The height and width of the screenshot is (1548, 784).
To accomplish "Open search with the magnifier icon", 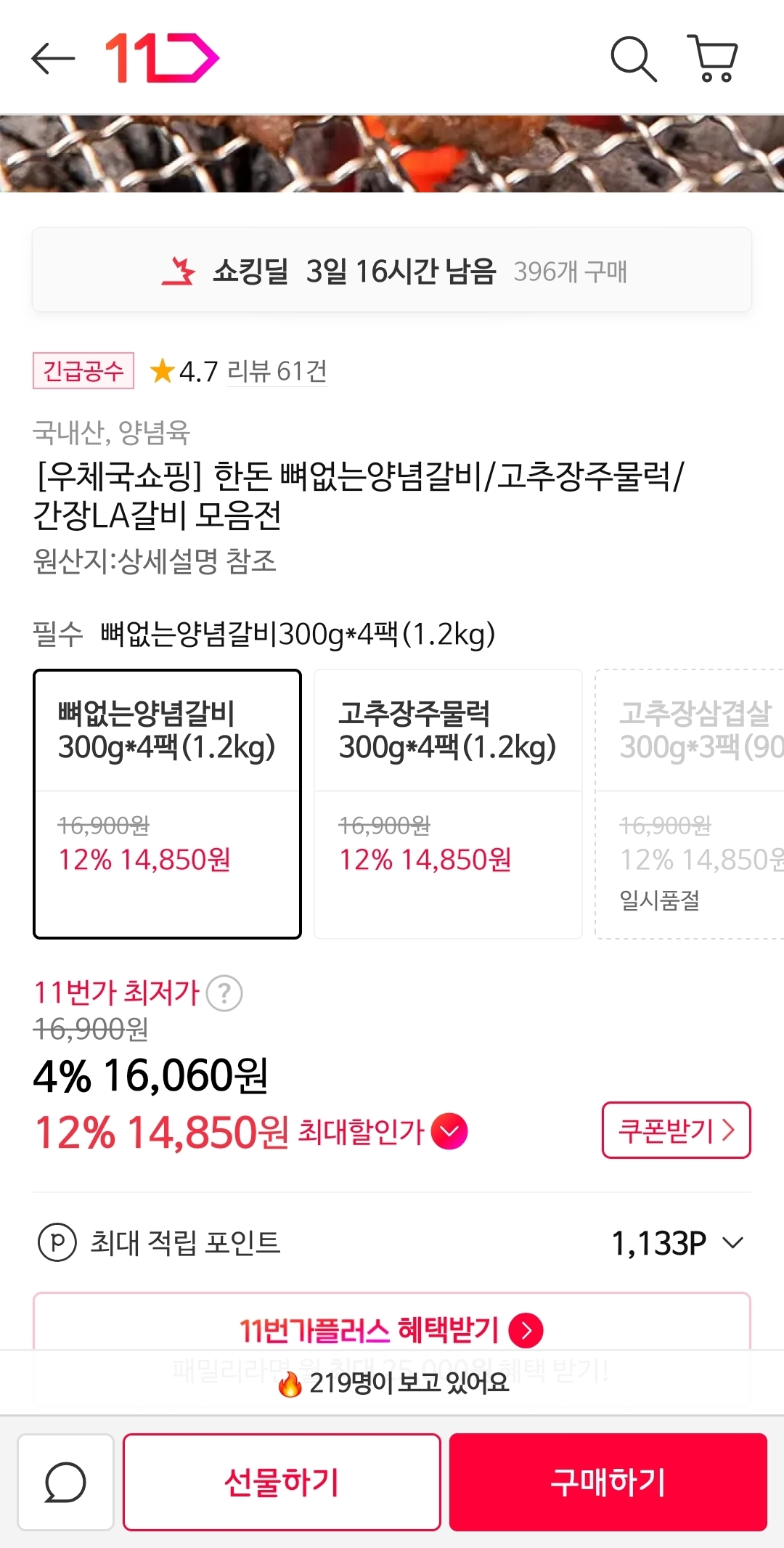I will click(633, 58).
